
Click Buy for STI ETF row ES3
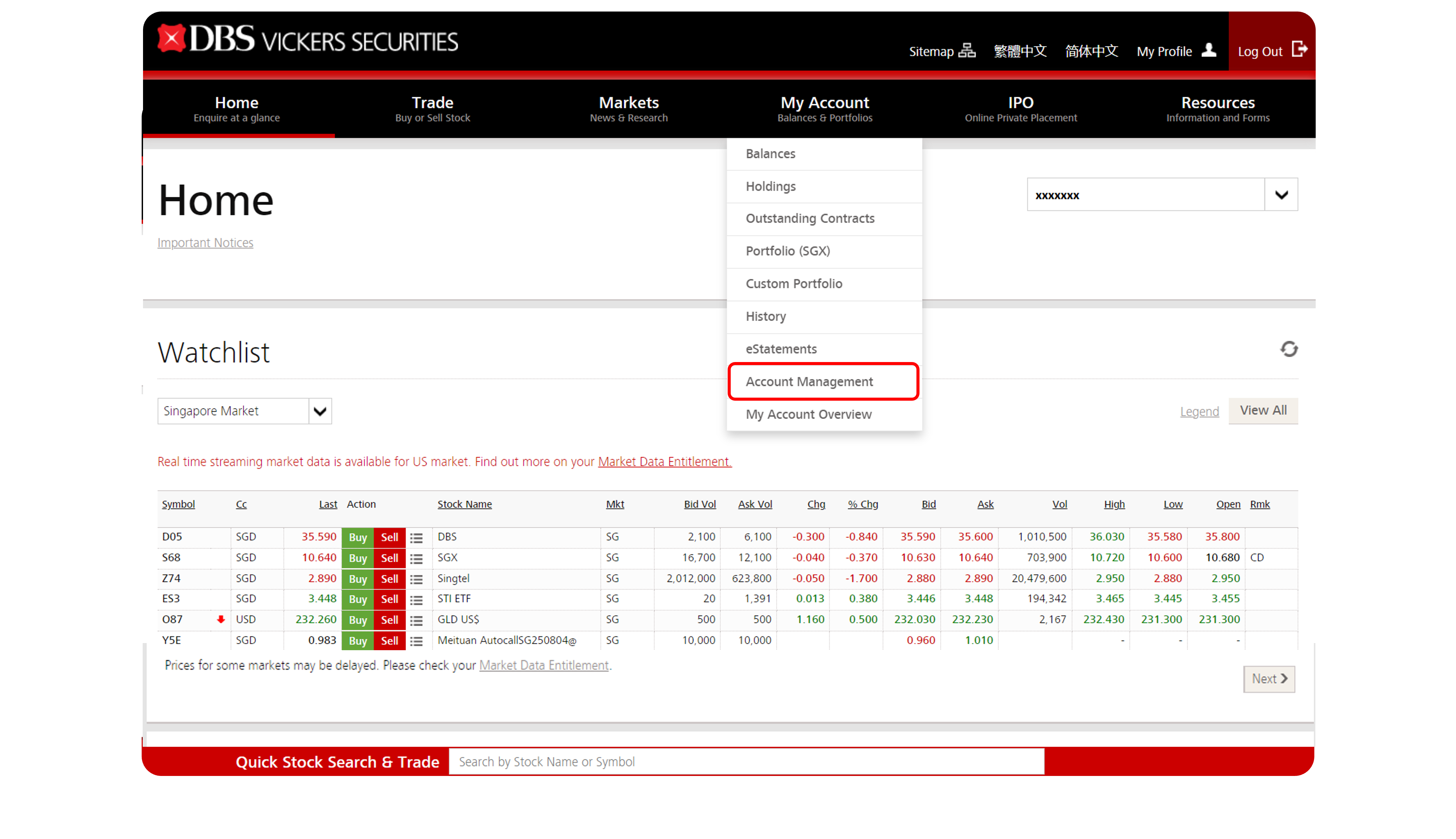[x=358, y=600]
